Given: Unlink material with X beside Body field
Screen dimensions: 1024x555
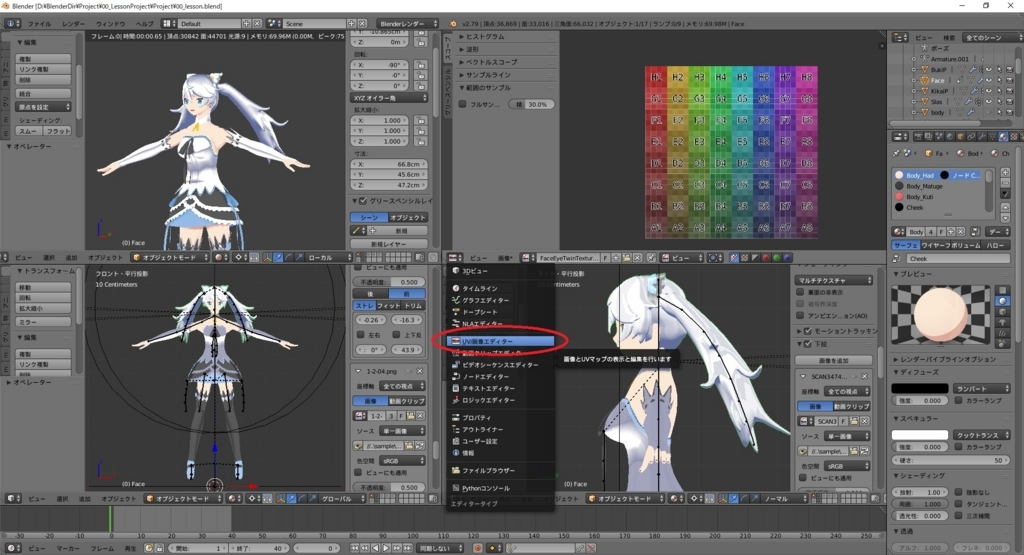Looking at the screenshot, I should [x=960, y=232].
